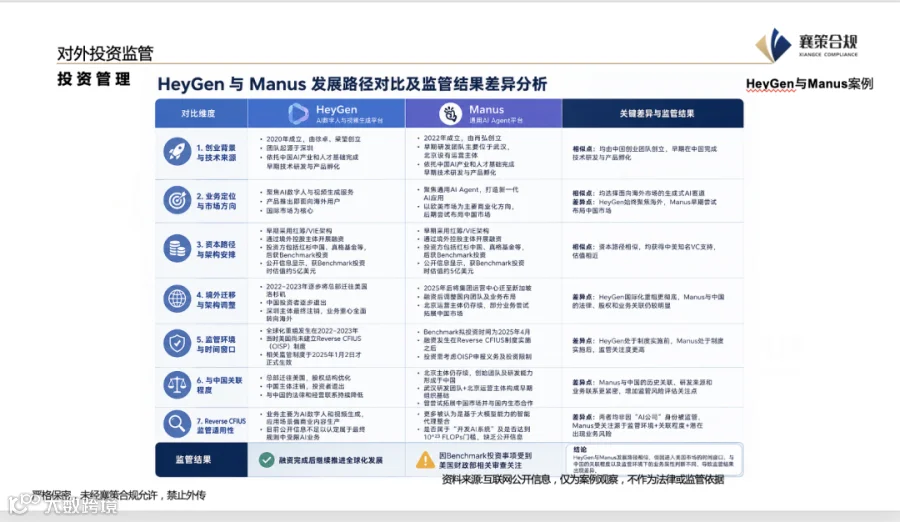The image size is (900, 522).
Task: Select row label 3. 资本路径与架构安排
Action: pos(216,249)
